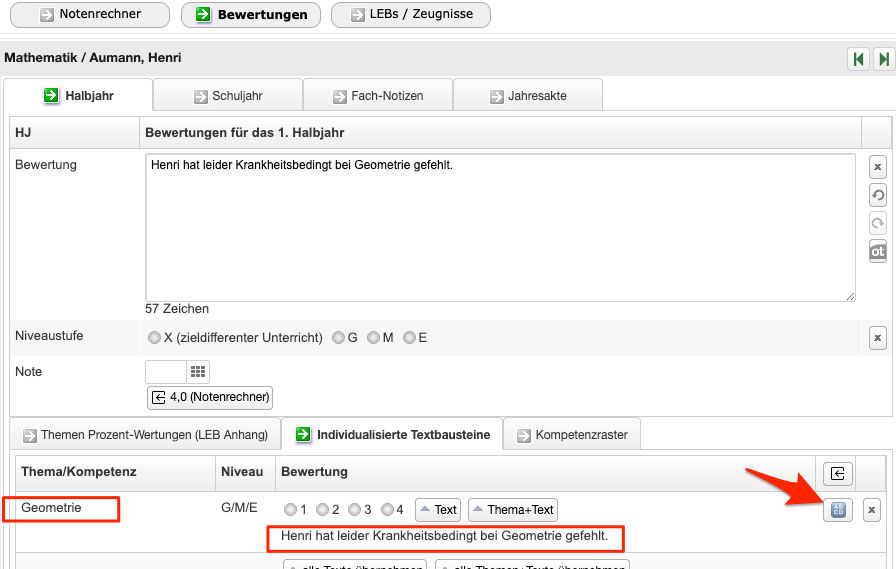Click the import arrow icon in Bewertung header
This screenshot has height=569, width=896.
tap(838, 473)
